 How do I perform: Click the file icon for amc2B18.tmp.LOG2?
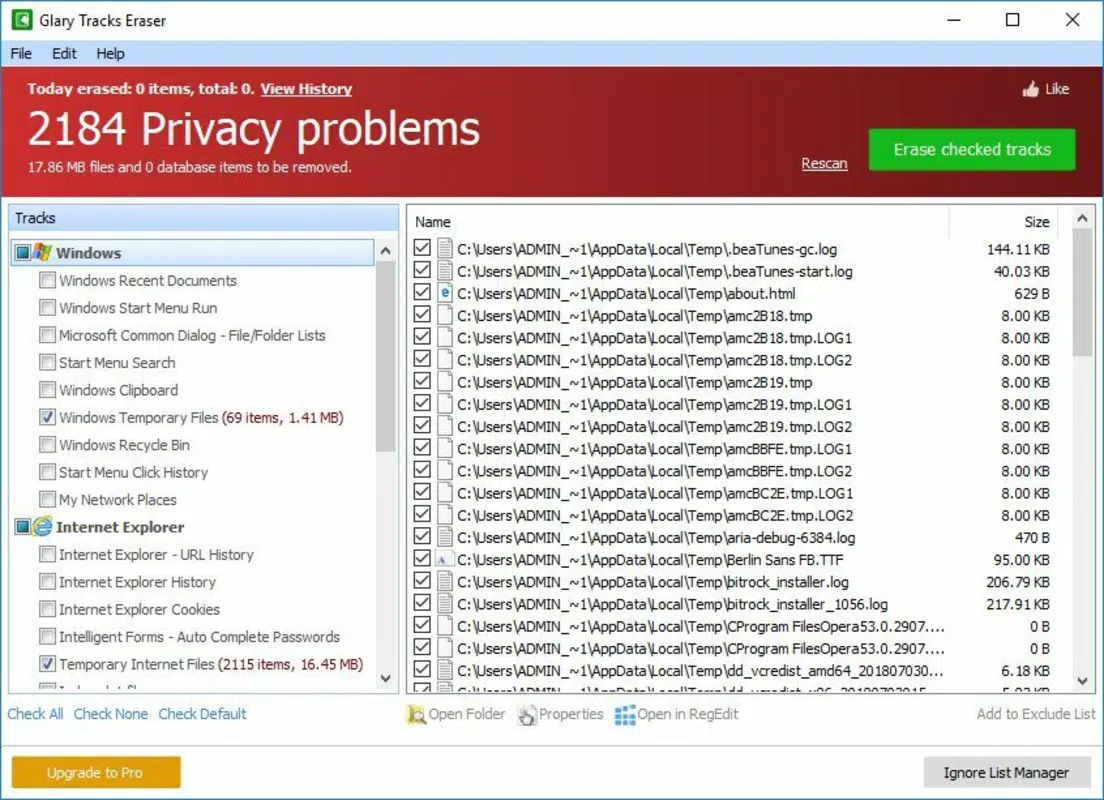pyautogui.click(x=444, y=359)
